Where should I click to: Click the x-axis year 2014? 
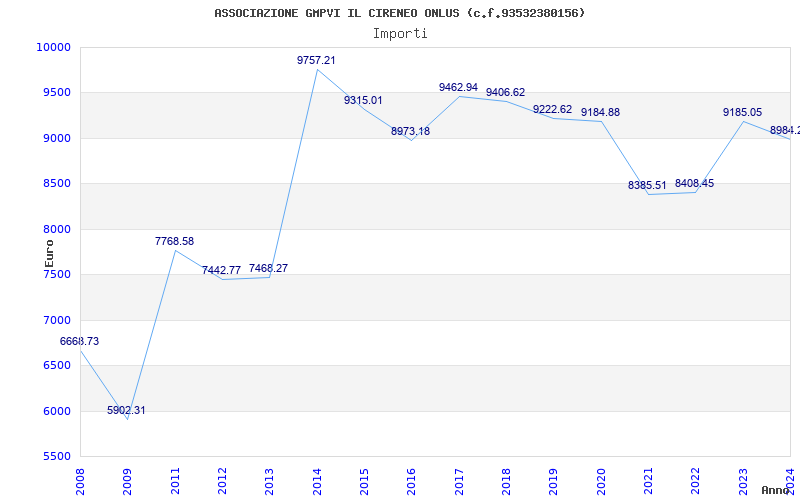click(317, 482)
